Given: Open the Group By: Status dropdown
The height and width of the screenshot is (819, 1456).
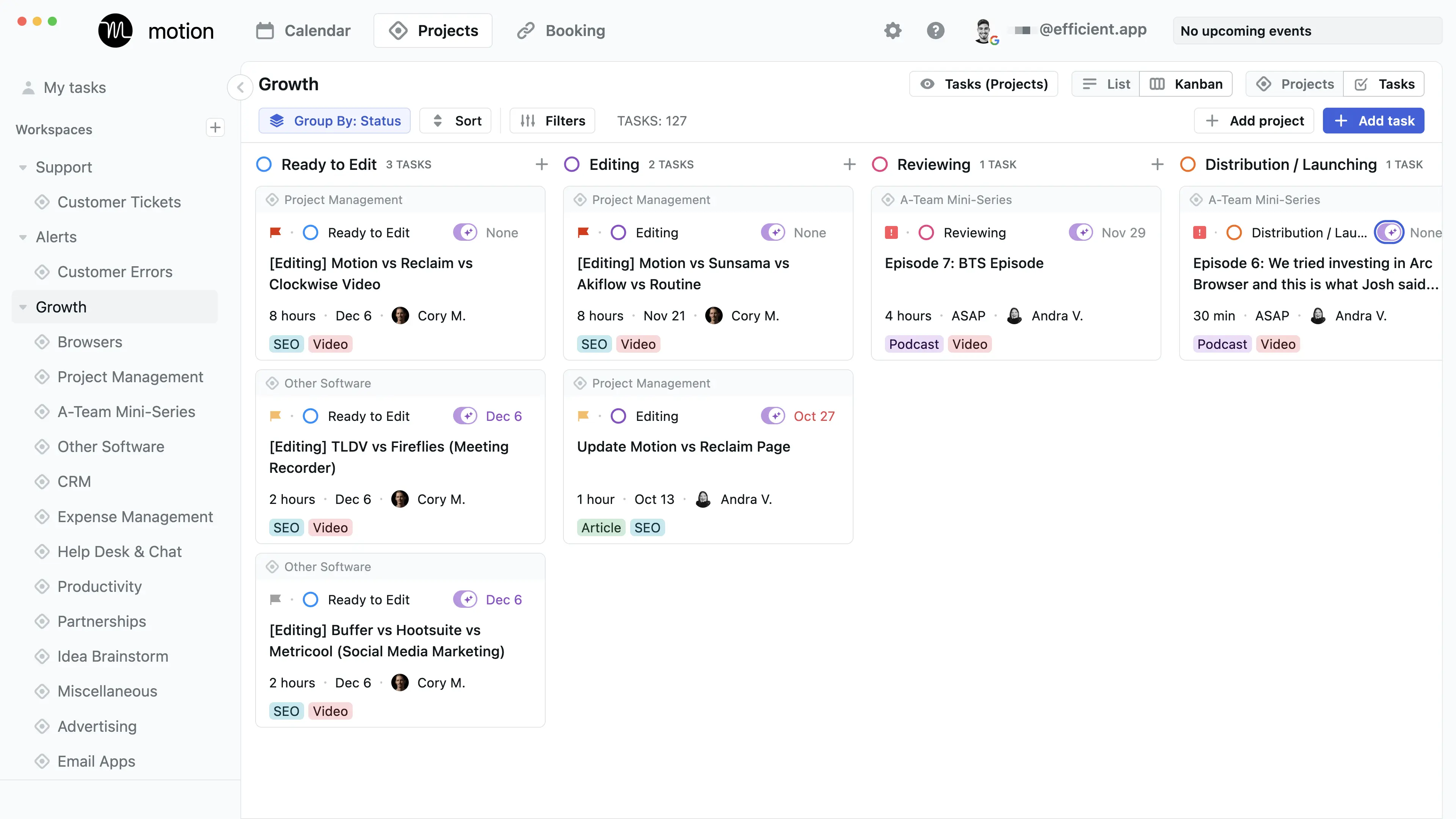Looking at the screenshot, I should [334, 121].
